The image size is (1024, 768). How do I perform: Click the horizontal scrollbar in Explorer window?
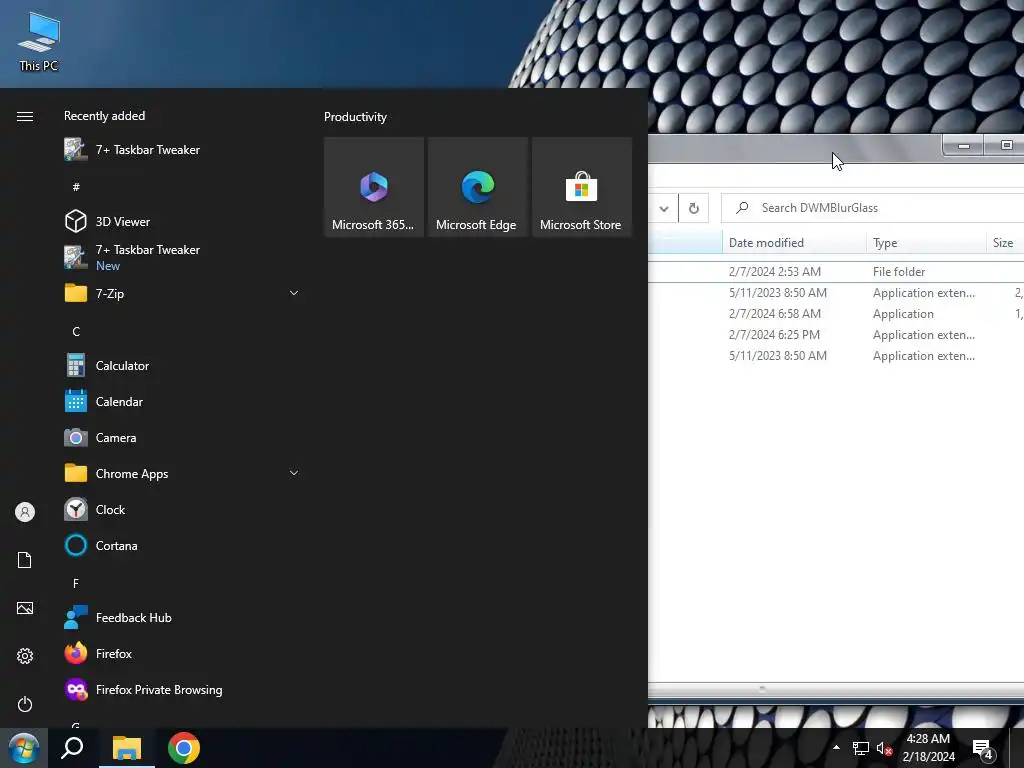click(x=836, y=689)
